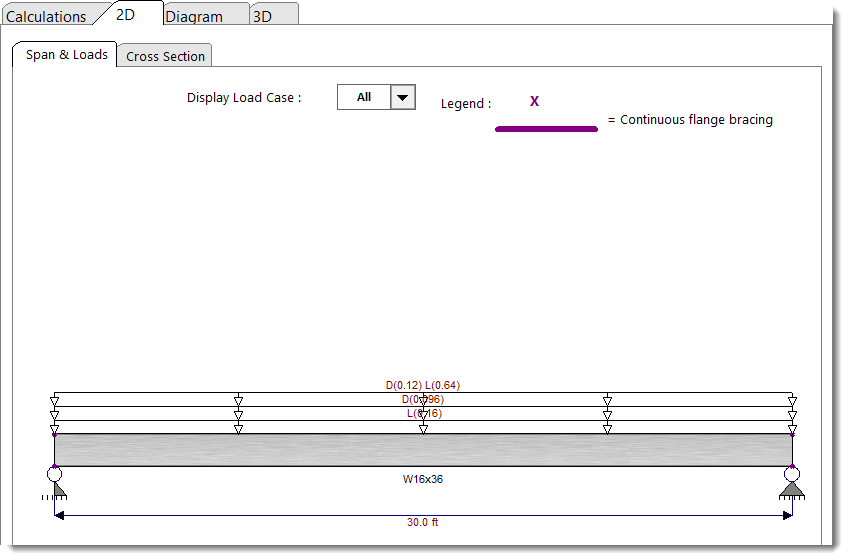Click the 'All' load case combo box field
Viewport: 848px width, 560px height.
tap(364, 97)
